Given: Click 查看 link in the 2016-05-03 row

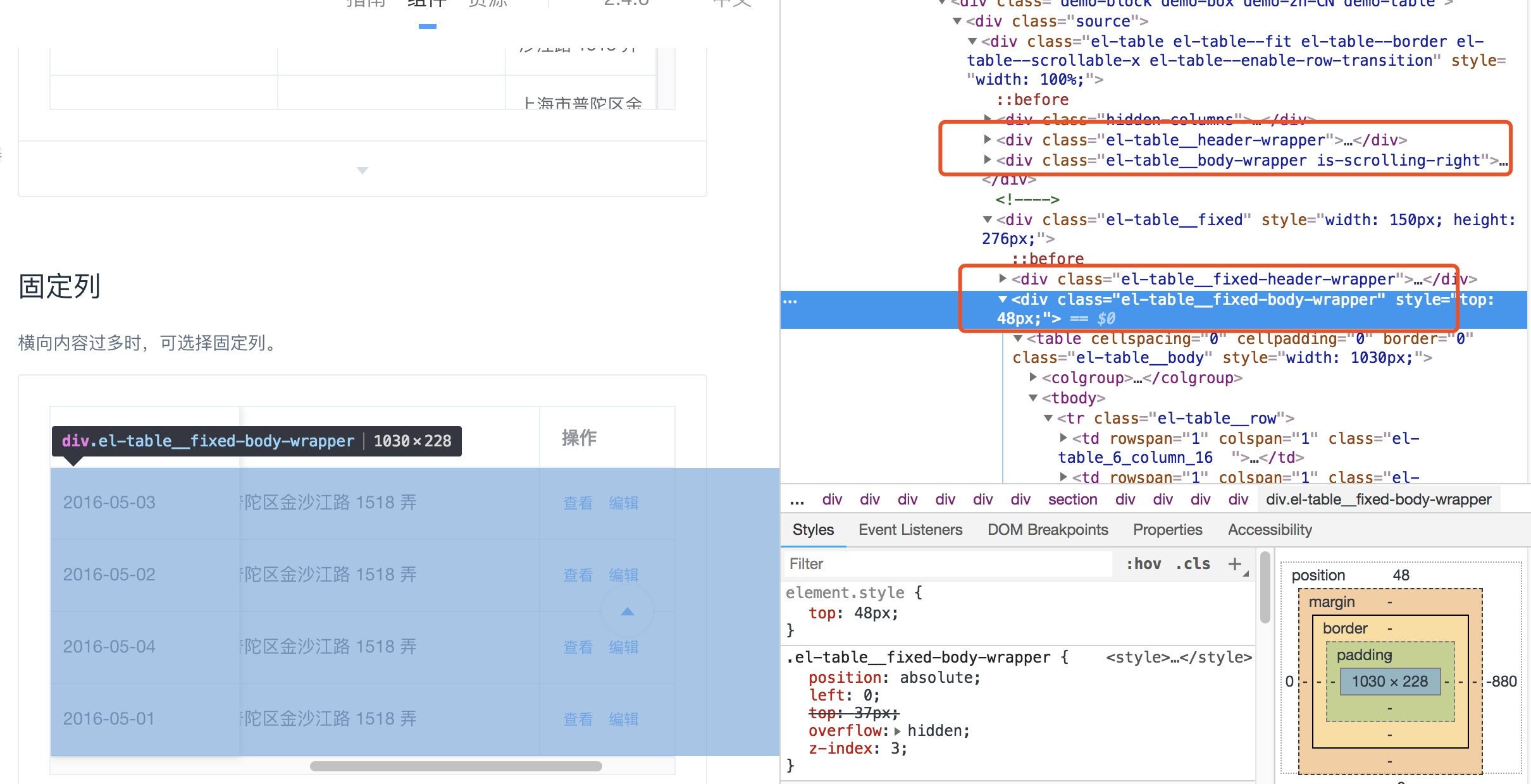Looking at the screenshot, I should tap(578, 503).
